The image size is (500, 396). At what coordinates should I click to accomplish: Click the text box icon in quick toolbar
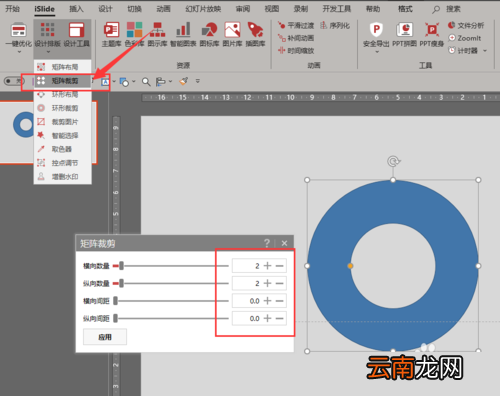[x=105, y=81]
